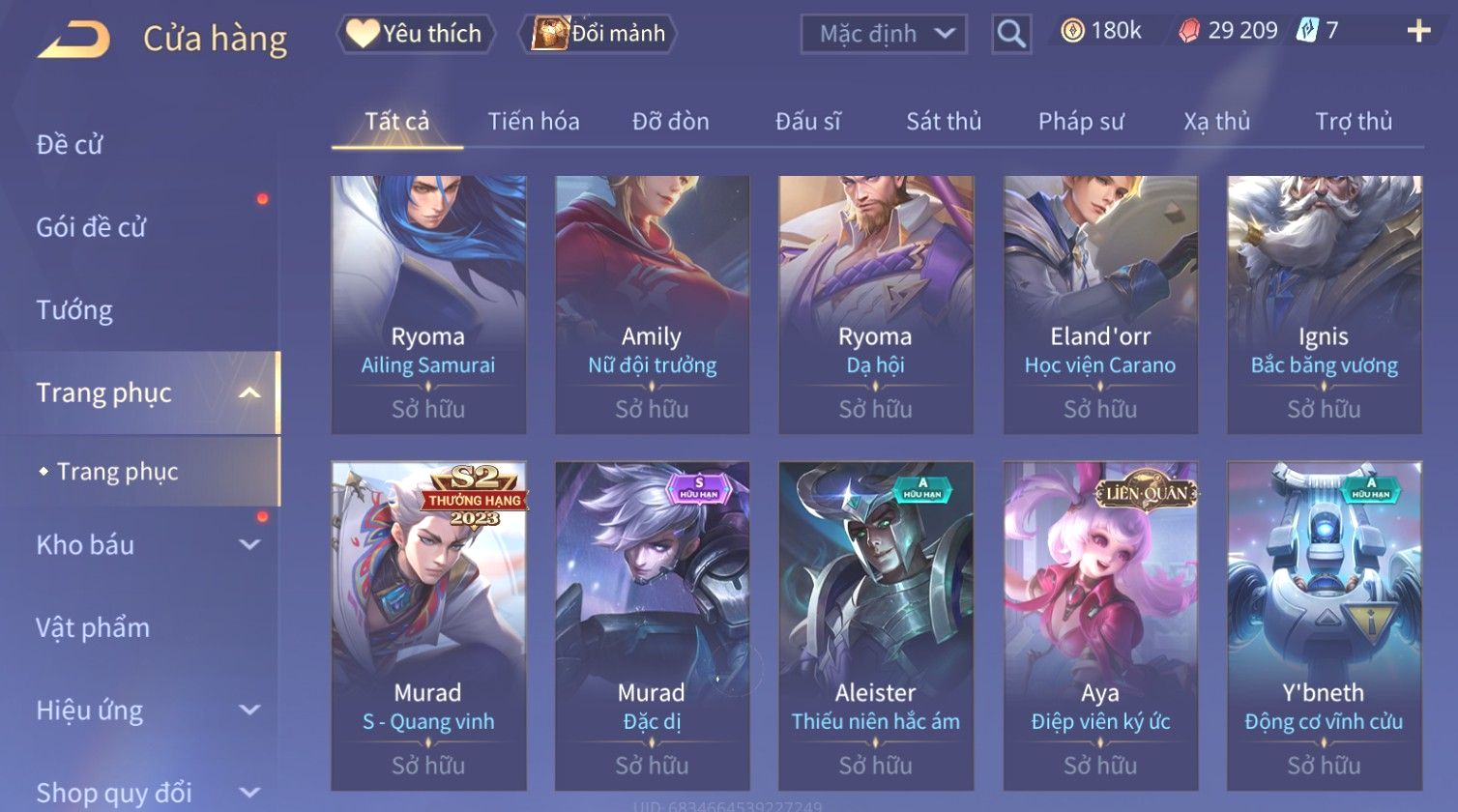The image size is (1458, 812).
Task: Click the gold coin balance icon
Action: pyautogui.click(x=1072, y=32)
